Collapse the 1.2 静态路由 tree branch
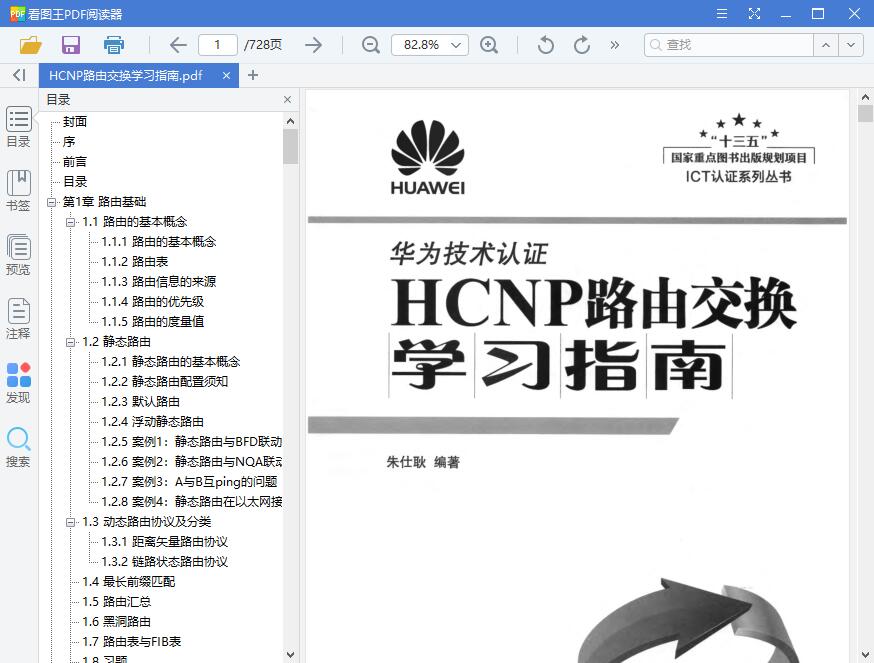Screen dimensions: 874x663 tap(68, 341)
